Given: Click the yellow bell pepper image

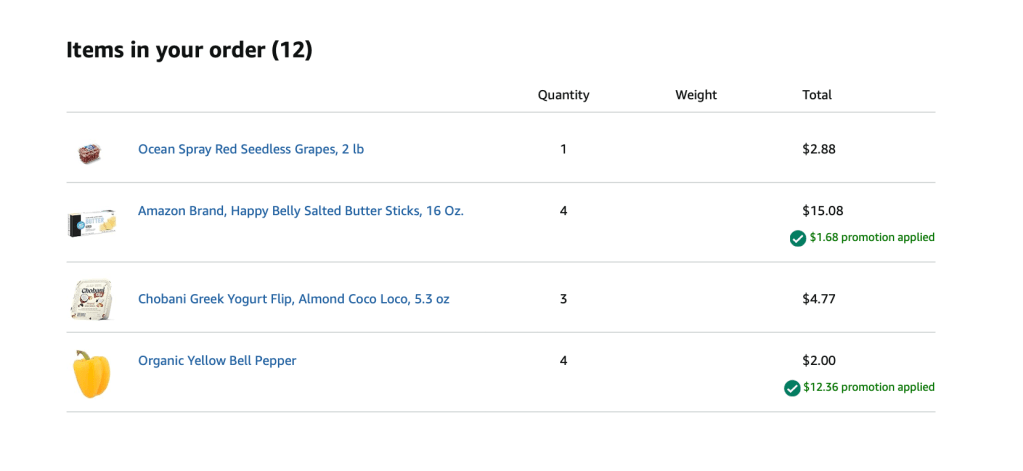Looking at the screenshot, I should pyautogui.click(x=91, y=374).
